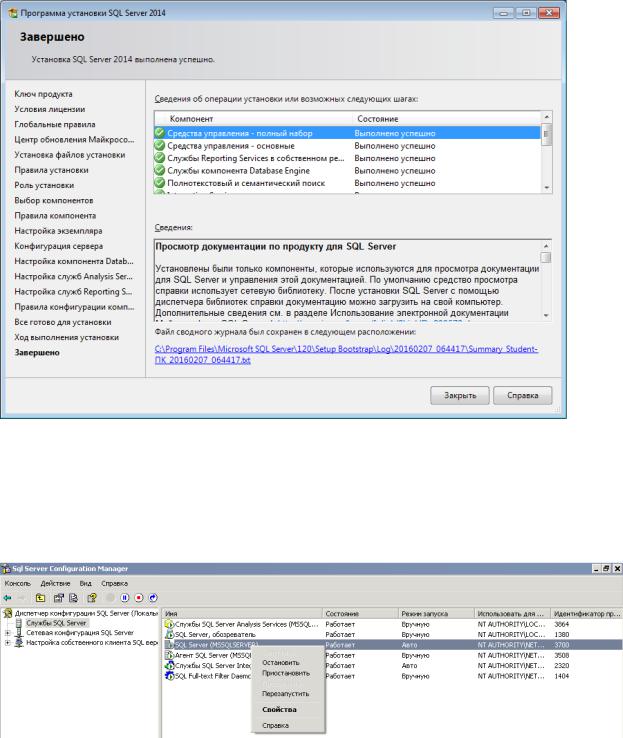Click the Restart service toolbar icon
Image resolution: width=623 pixels, height=738 pixels.
pos(153,598)
